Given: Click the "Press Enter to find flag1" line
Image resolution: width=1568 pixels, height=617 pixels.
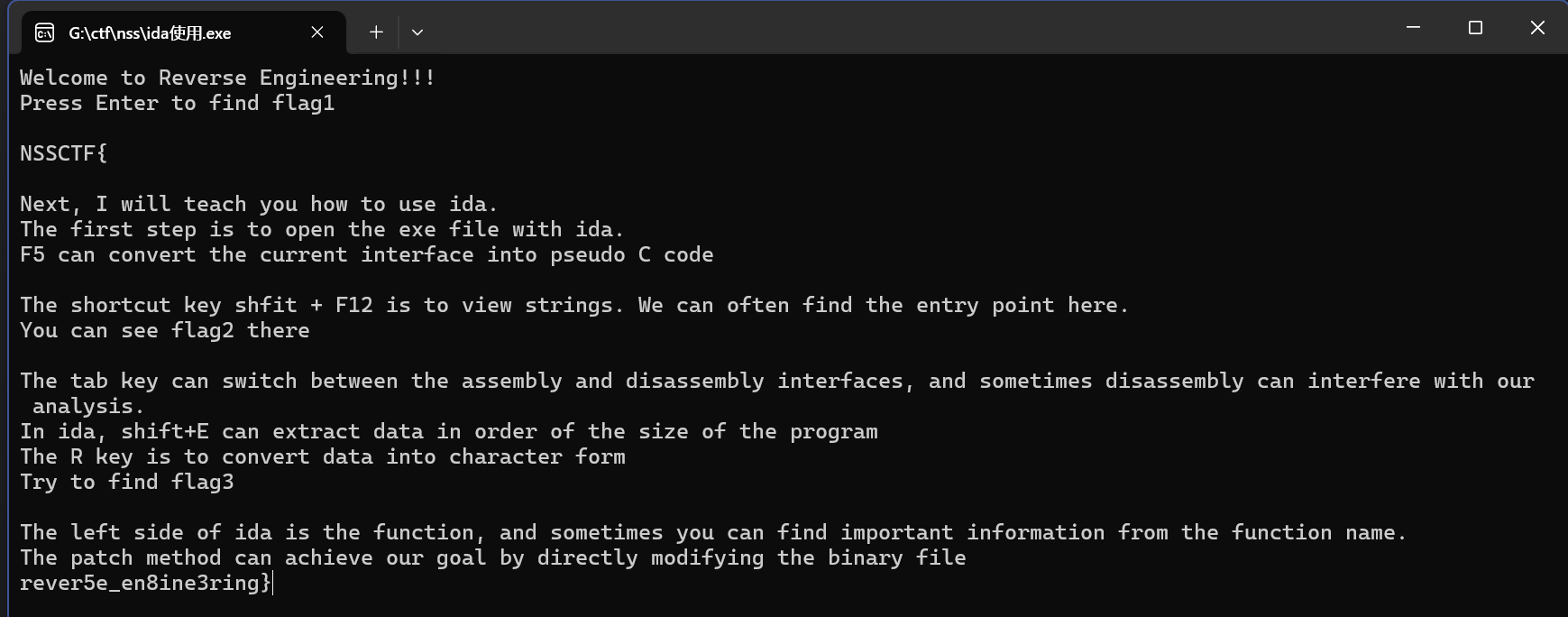Looking at the screenshot, I should click(x=177, y=103).
